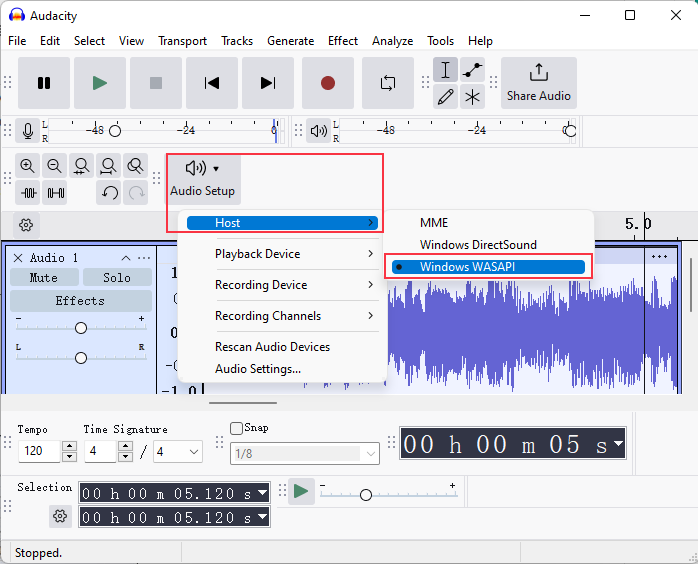Skip to start of track

[212, 83]
